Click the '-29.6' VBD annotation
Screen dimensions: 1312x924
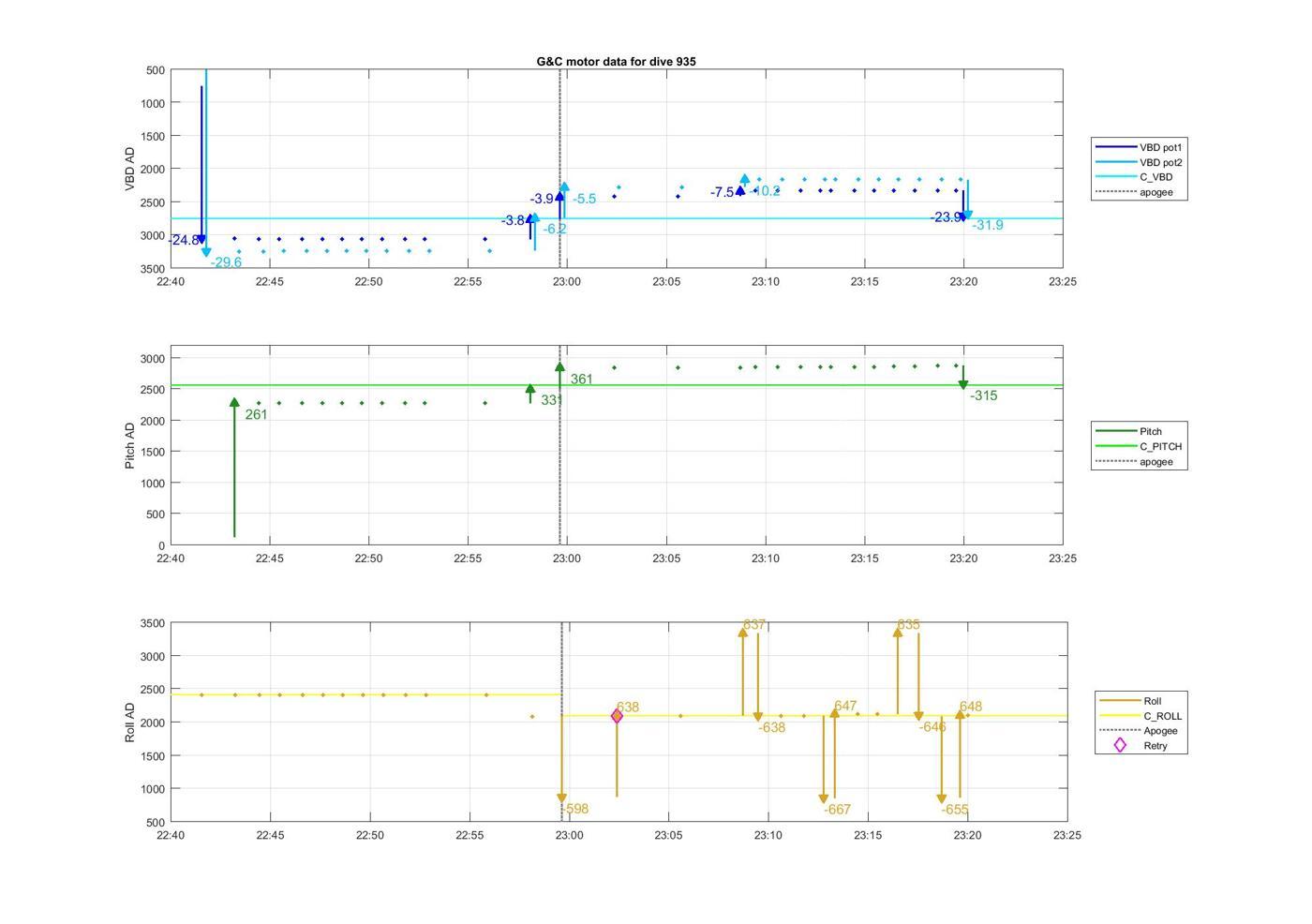(x=226, y=262)
